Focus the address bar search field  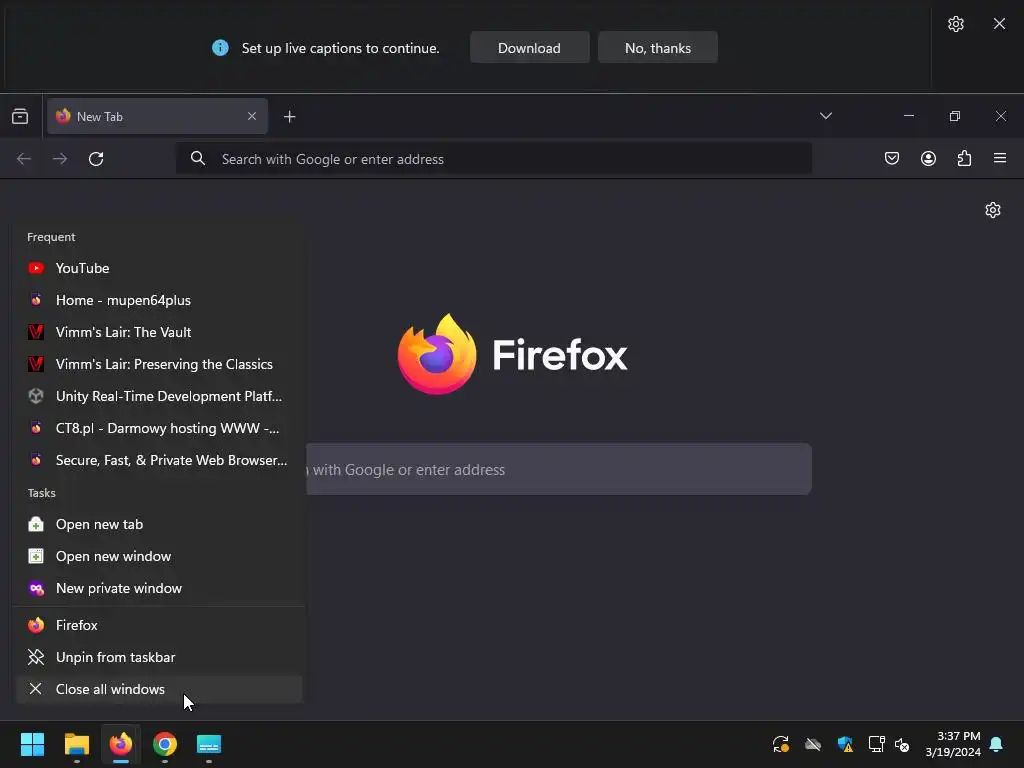pyautogui.click(x=494, y=159)
